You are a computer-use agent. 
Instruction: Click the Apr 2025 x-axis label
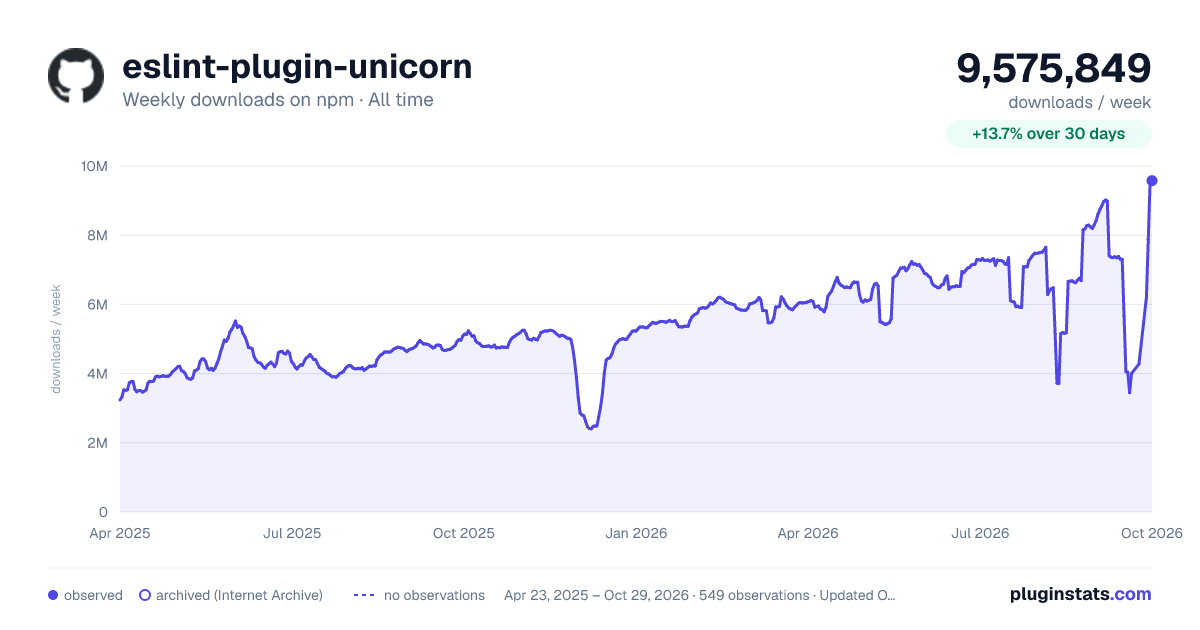pos(120,533)
